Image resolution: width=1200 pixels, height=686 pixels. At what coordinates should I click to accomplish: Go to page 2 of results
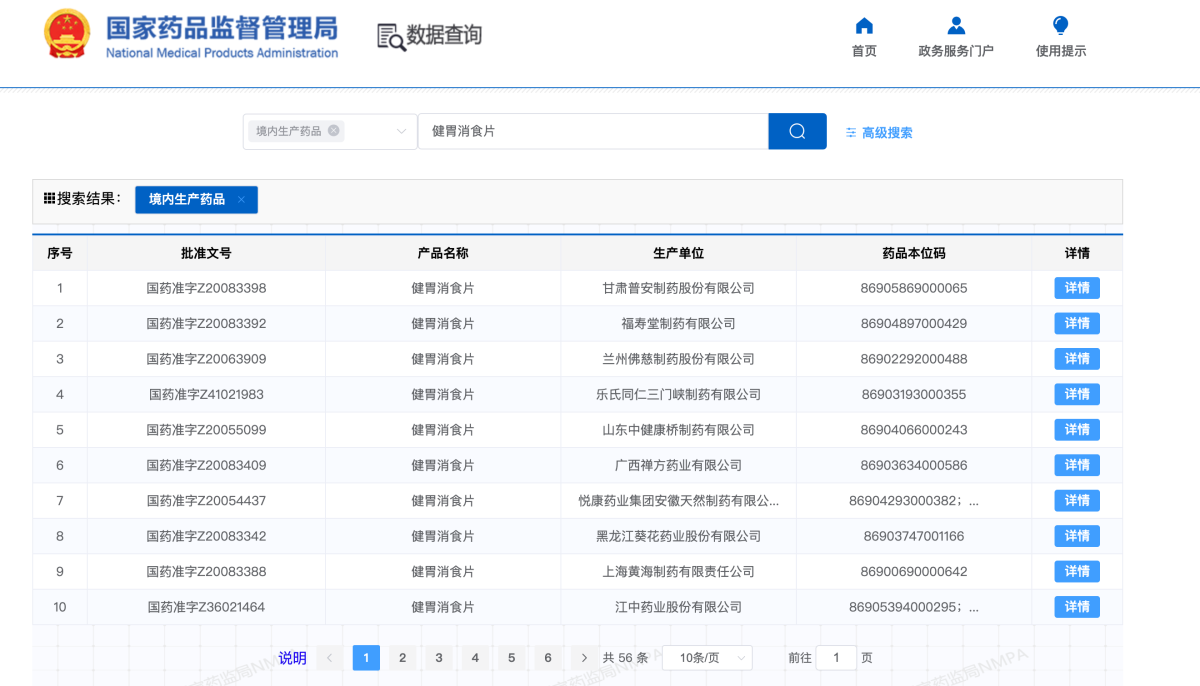[x=402, y=658]
